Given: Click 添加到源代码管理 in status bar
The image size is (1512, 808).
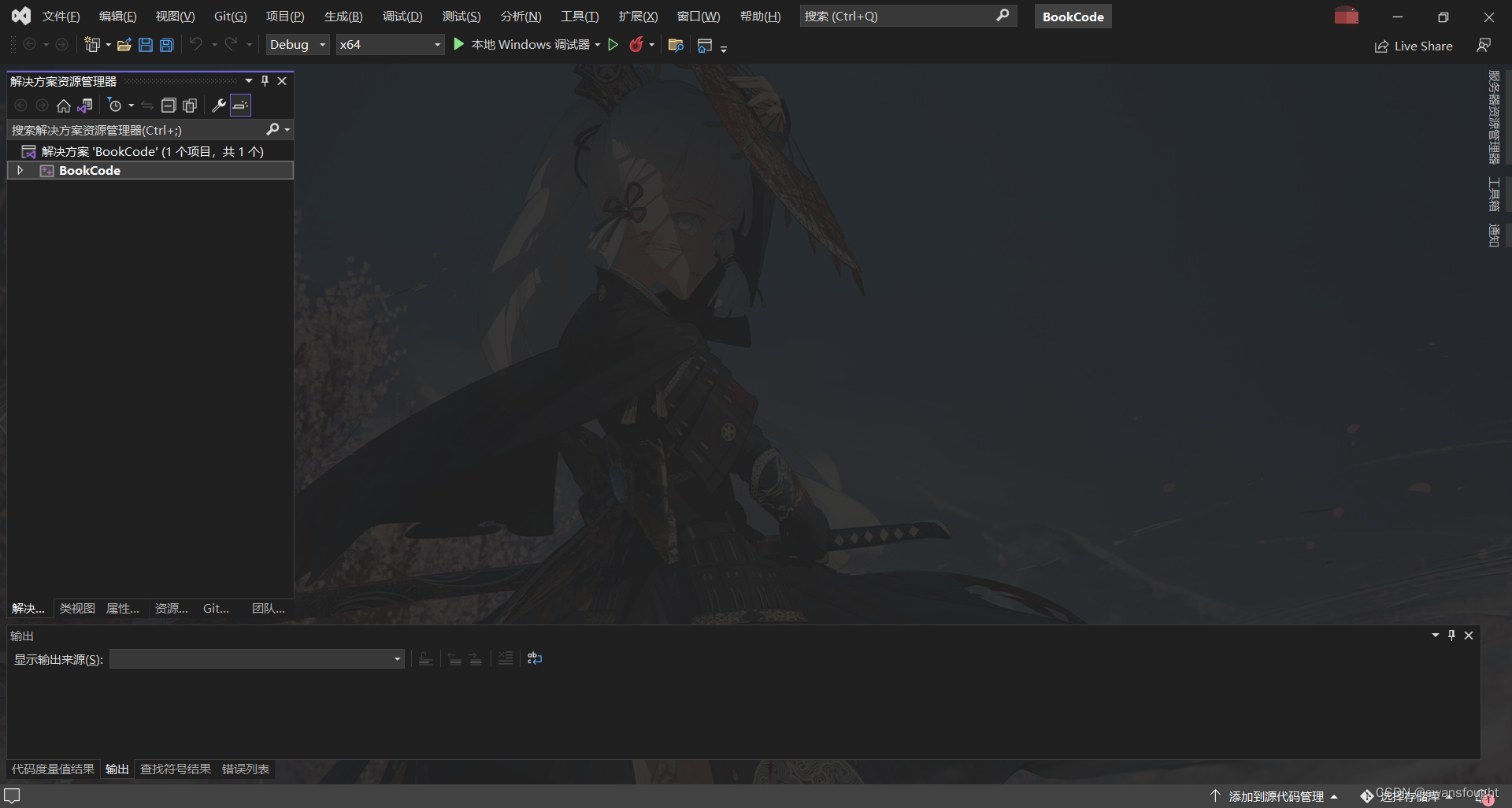Looking at the screenshot, I should tap(1276, 796).
